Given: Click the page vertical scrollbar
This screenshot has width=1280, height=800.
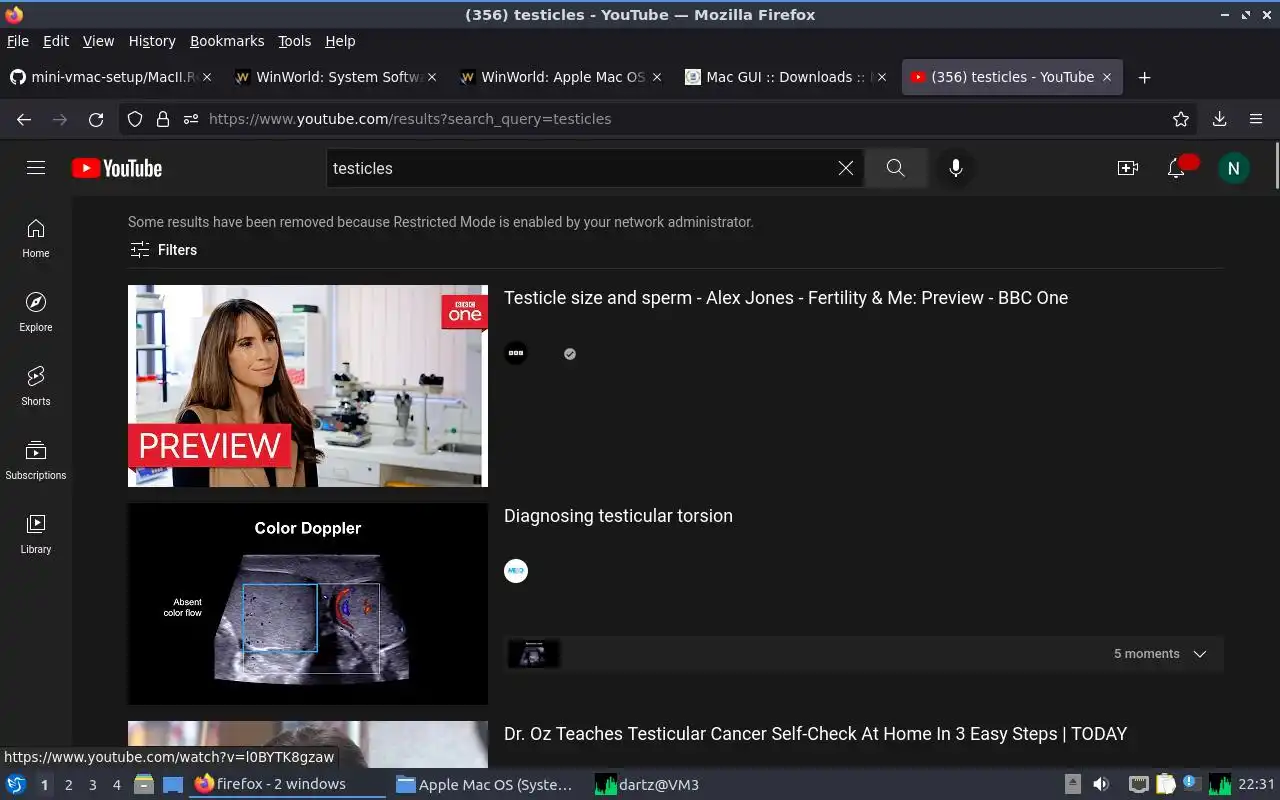Looking at the screenshot, I should pos(1275,165).
